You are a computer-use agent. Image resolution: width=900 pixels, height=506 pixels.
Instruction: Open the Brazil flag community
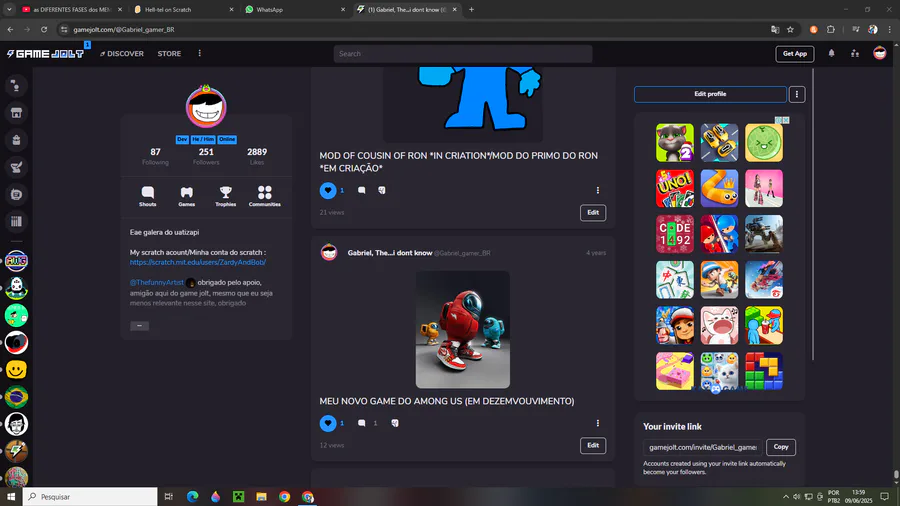point(16,397)
